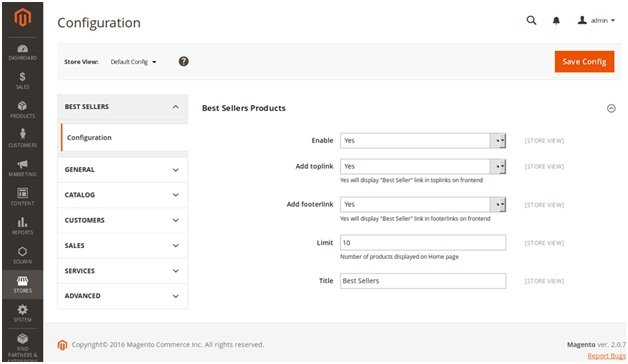Open the Sales dollar icon menu
Viewport: 628px width, 364px height.
(x=22, y=80)
